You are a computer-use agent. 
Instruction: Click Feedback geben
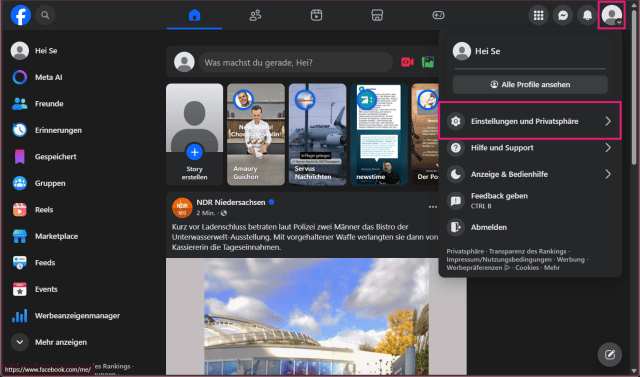(530, 200)
